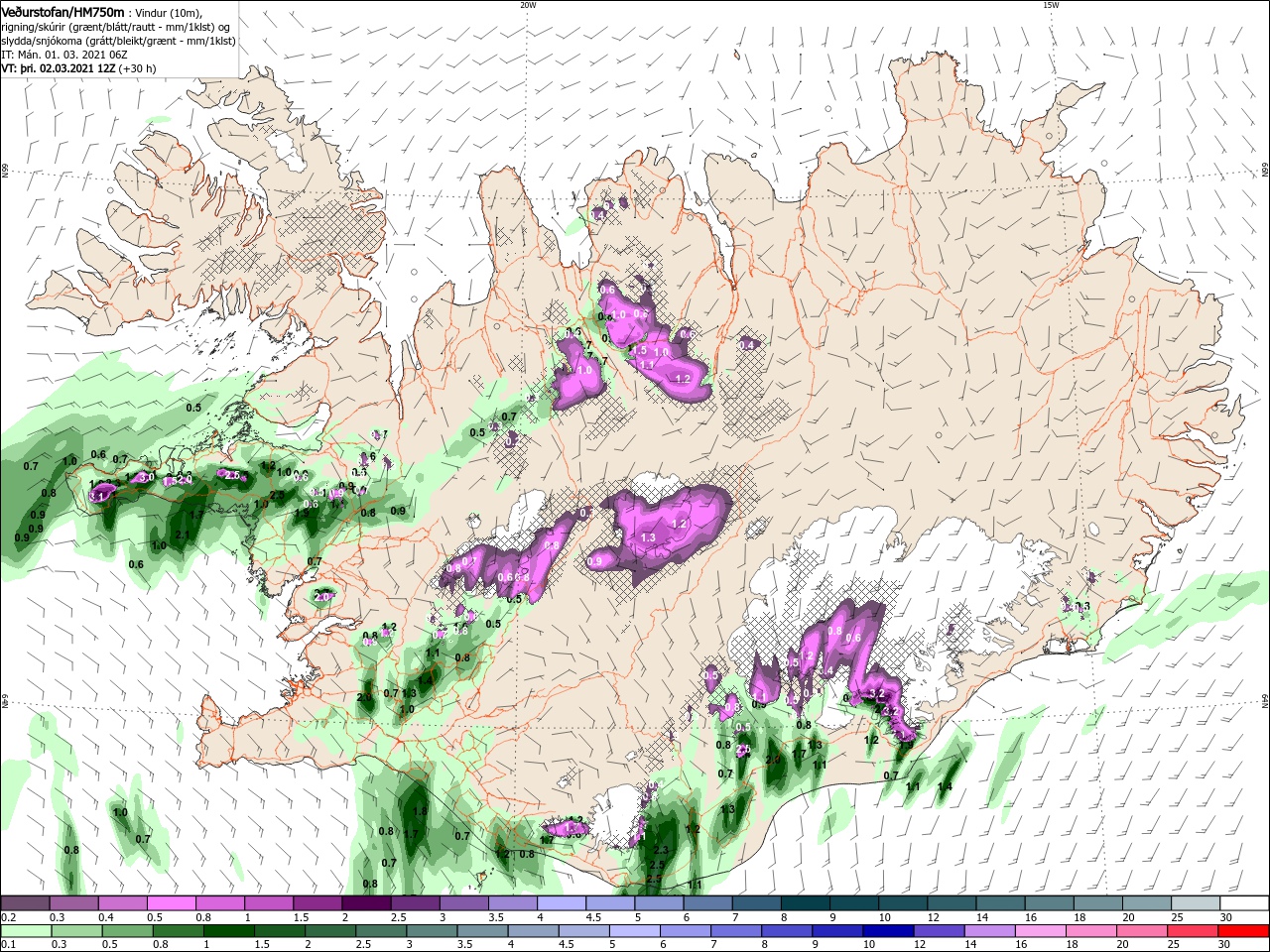Pick the 25–30 crimson rain scale swatch

[1193, 930]
